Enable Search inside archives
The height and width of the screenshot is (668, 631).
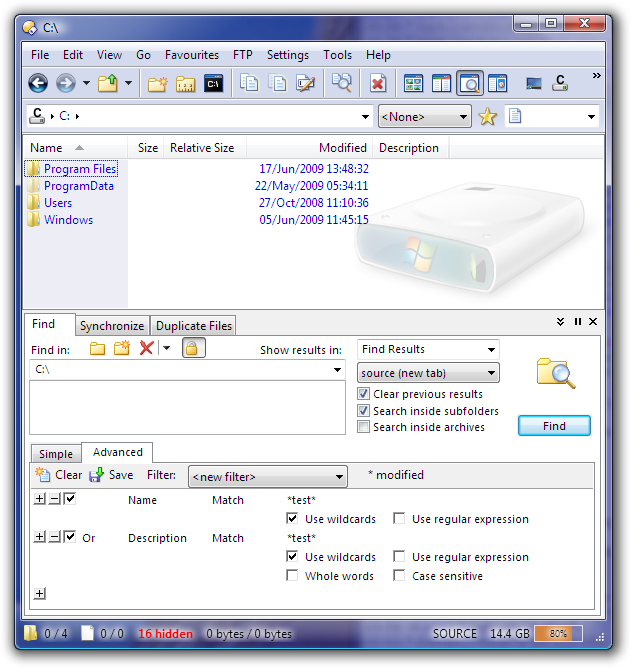[364, 427]
